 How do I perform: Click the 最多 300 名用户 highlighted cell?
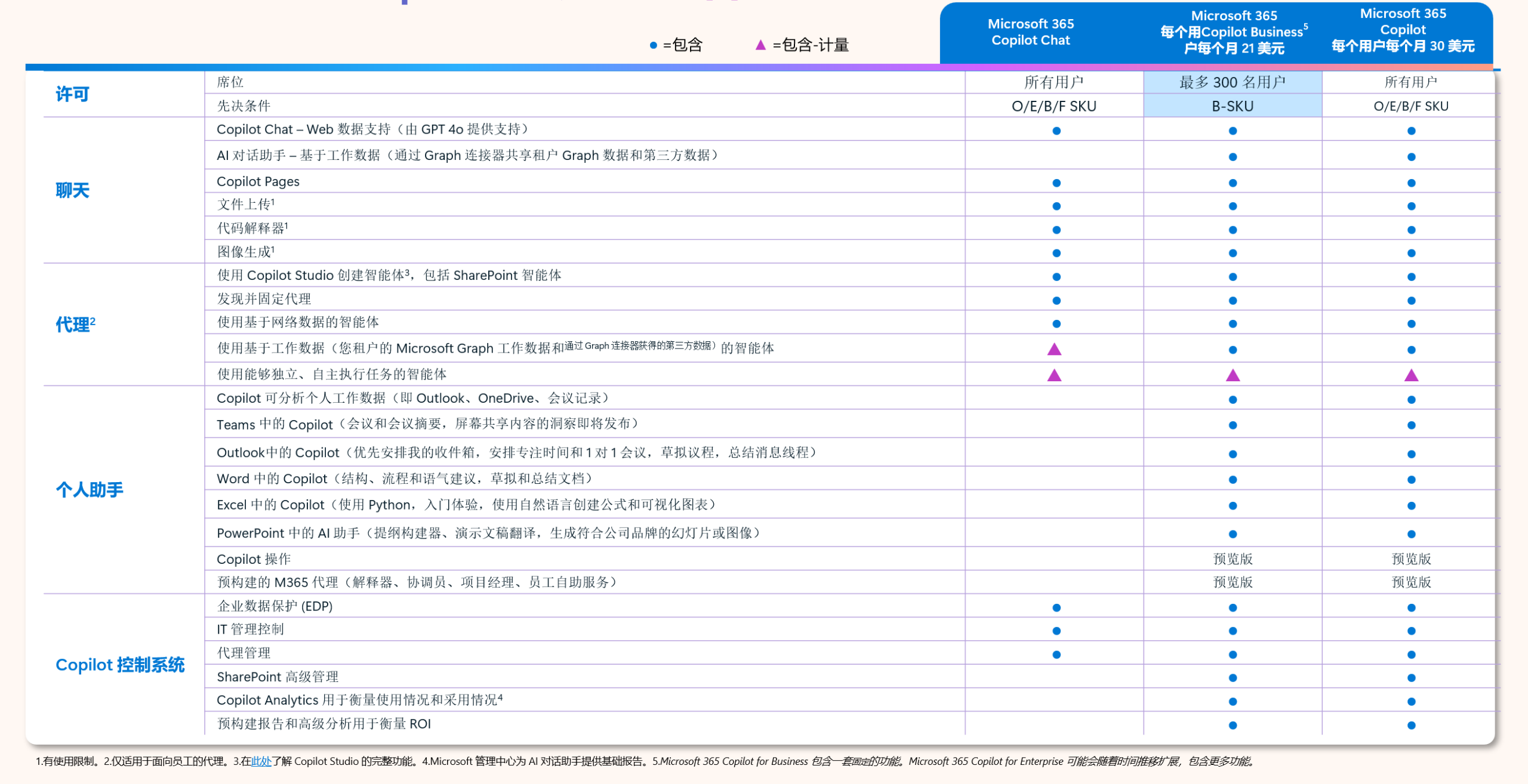1232,82
